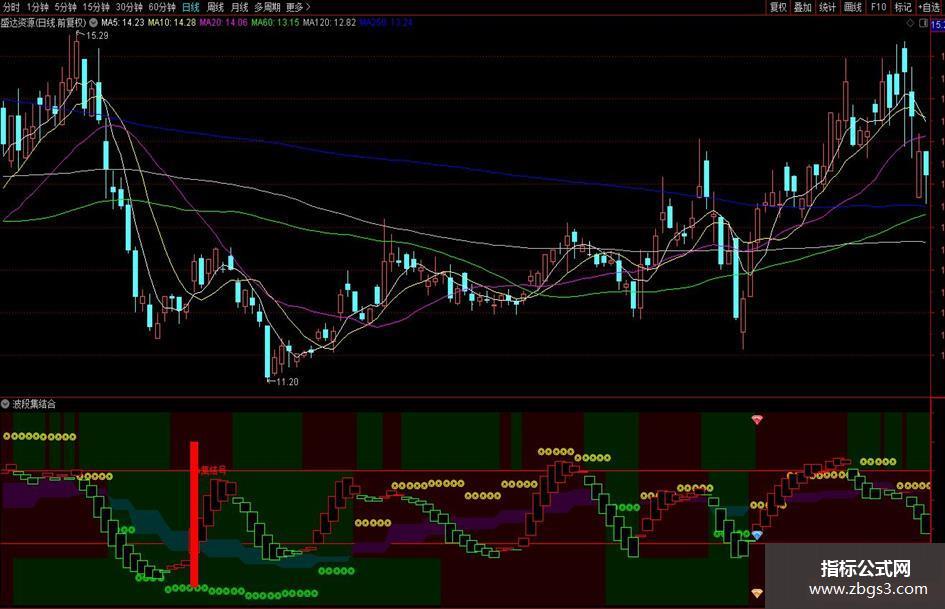Click the red diamond signal at indicator top
The height and width of the screenshot is (609, 945).
(757, 420)
